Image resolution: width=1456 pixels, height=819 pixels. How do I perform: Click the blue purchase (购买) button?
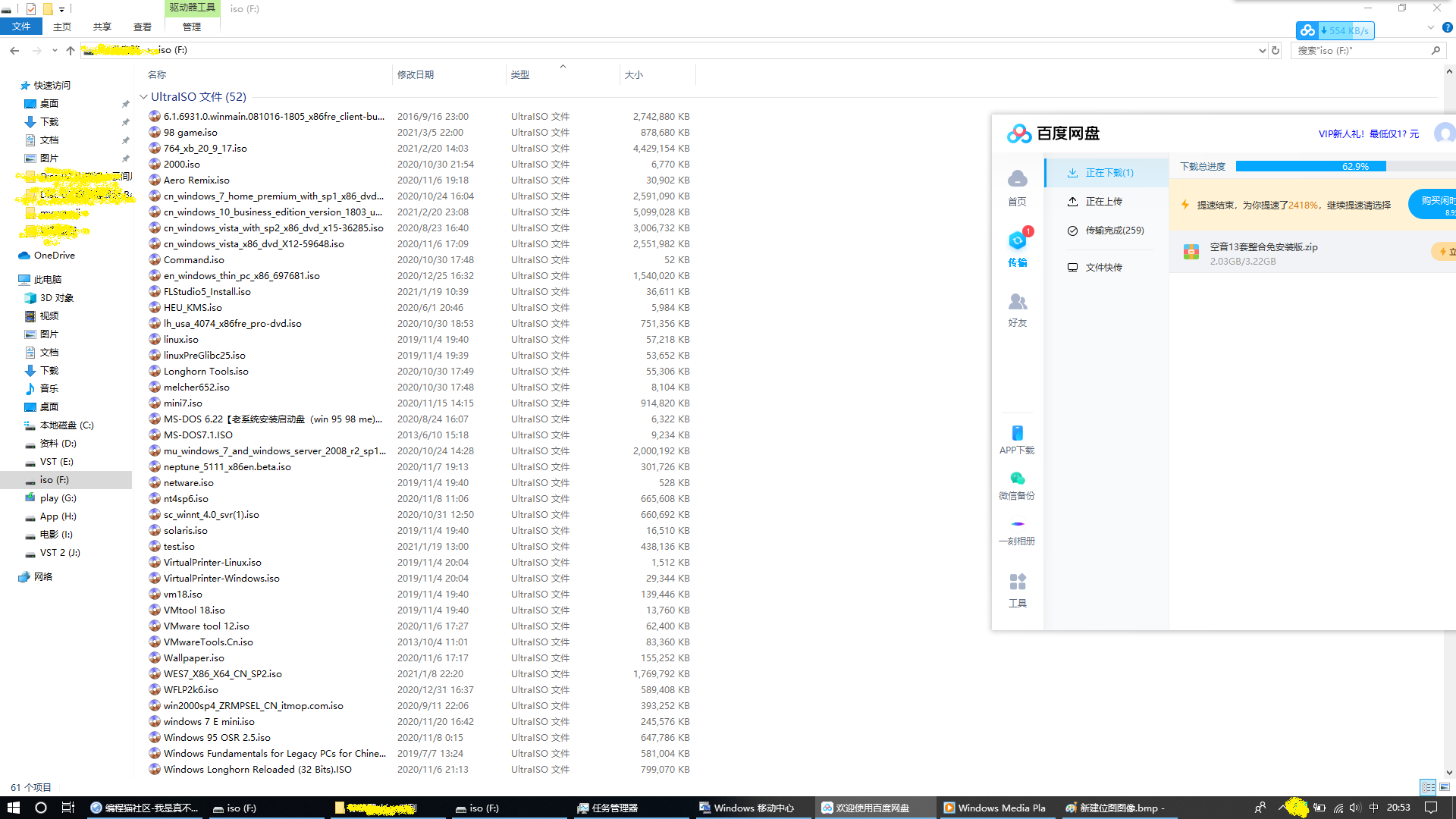point(1432,204)
